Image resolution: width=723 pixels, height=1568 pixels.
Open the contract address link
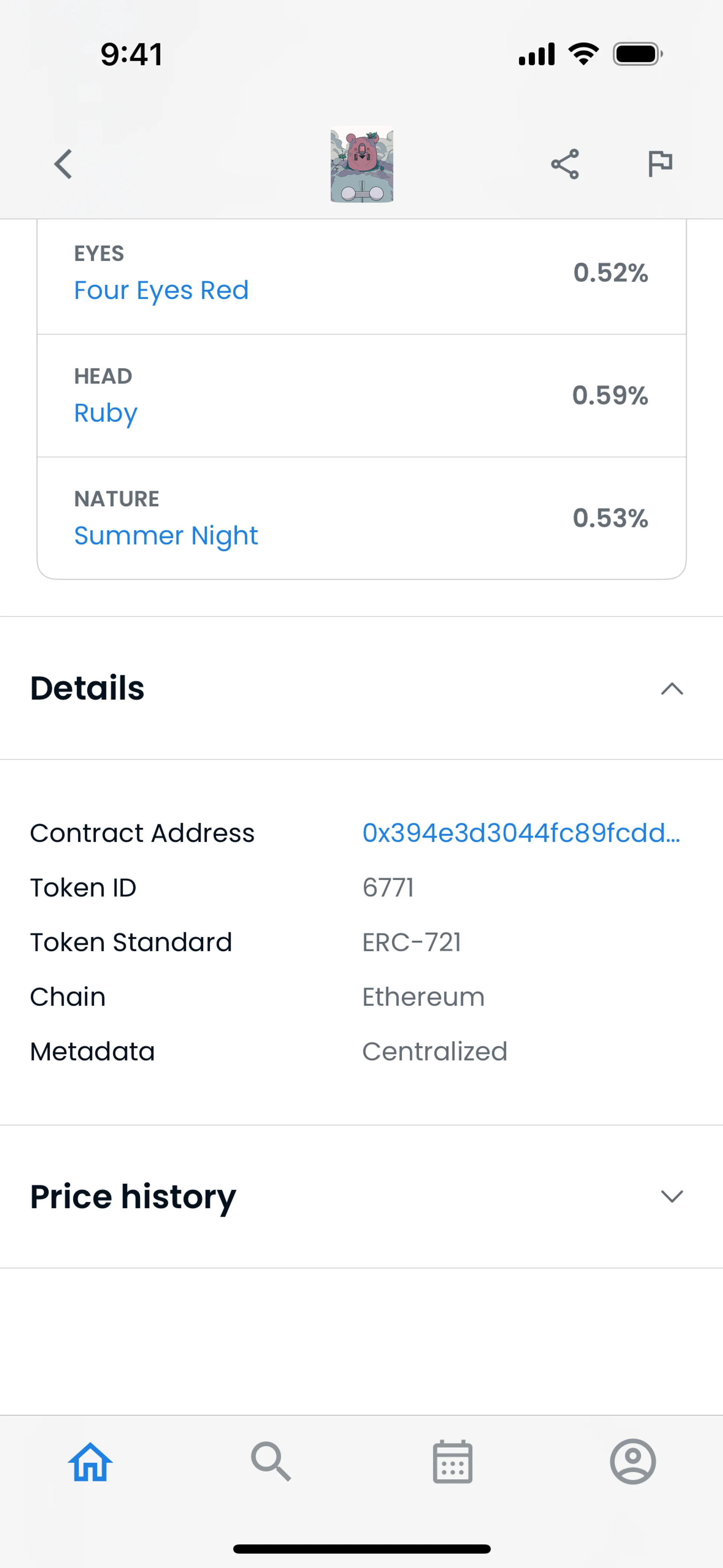pos(521,833)
